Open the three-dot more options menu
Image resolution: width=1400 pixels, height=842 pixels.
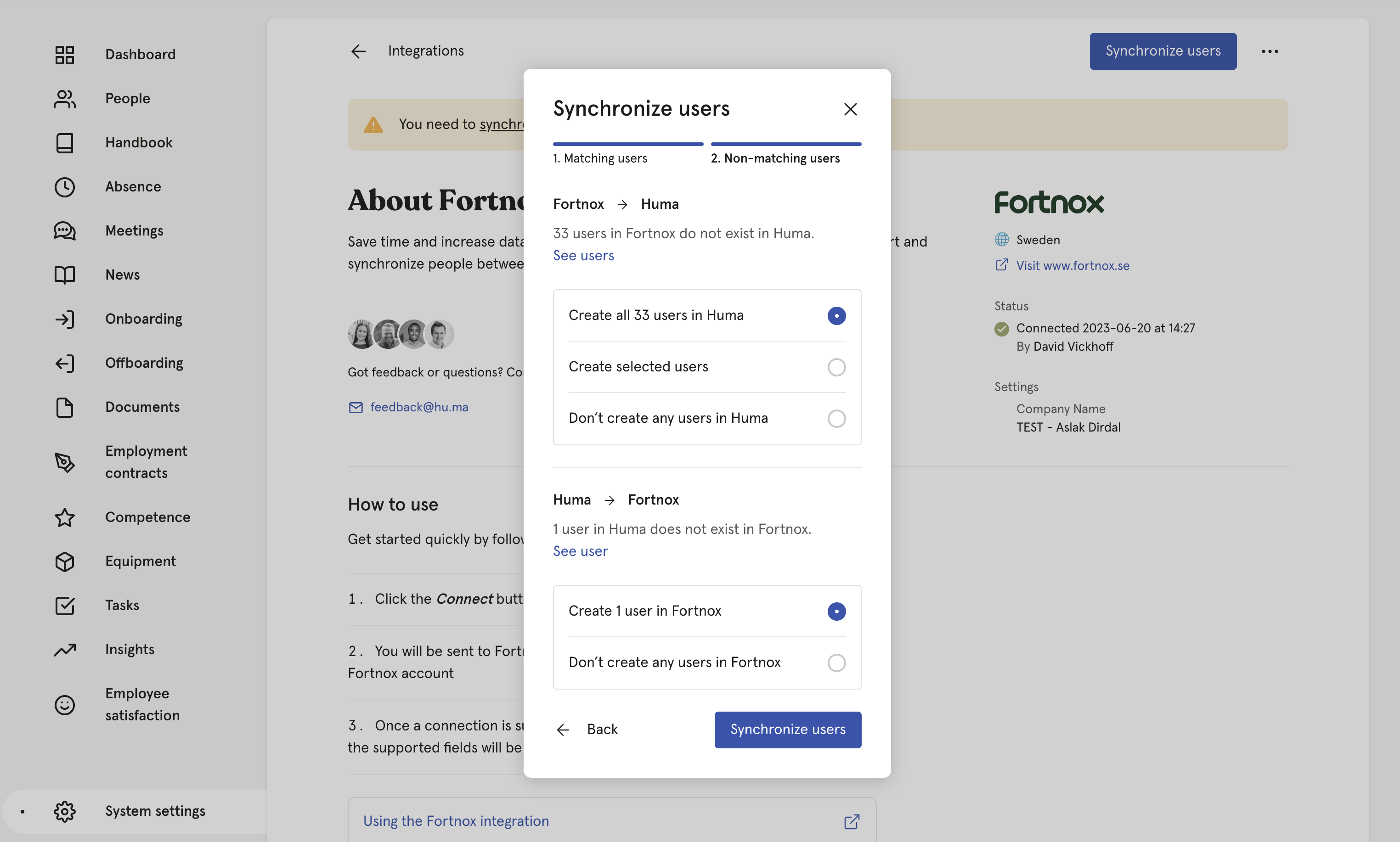click(1270, 51)
